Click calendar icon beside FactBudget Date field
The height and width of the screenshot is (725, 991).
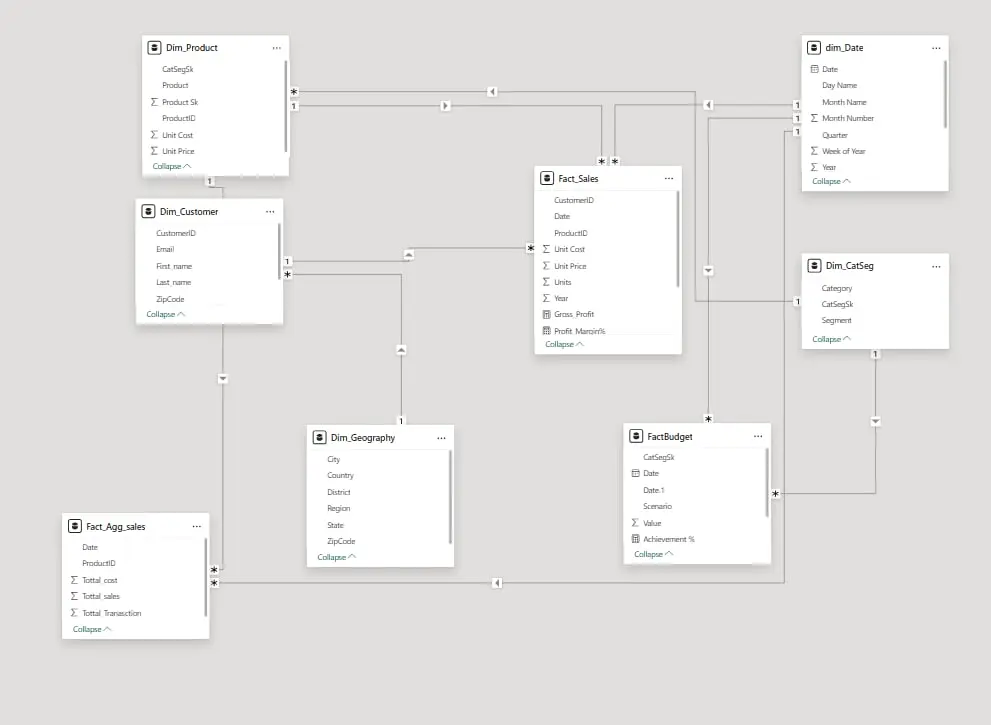[x=636, y=473]
